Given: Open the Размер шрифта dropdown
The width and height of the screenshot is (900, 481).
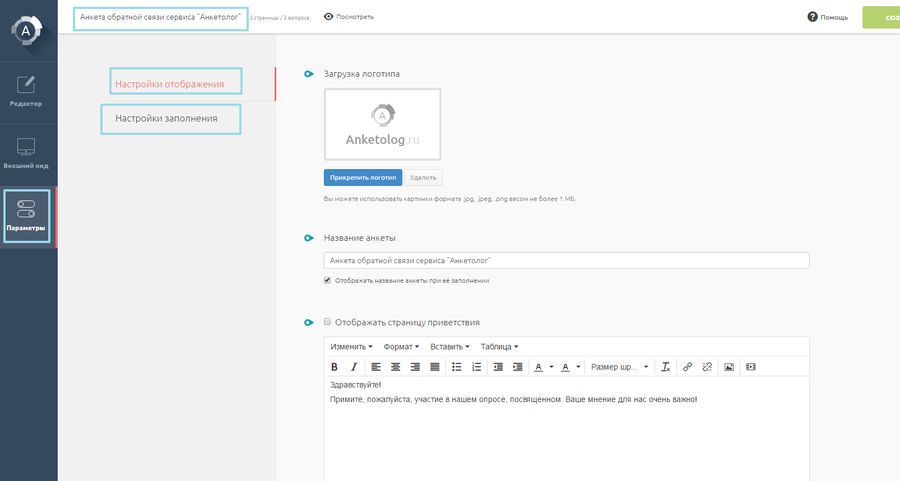Looking at the screenshot, I should [619, 367].
